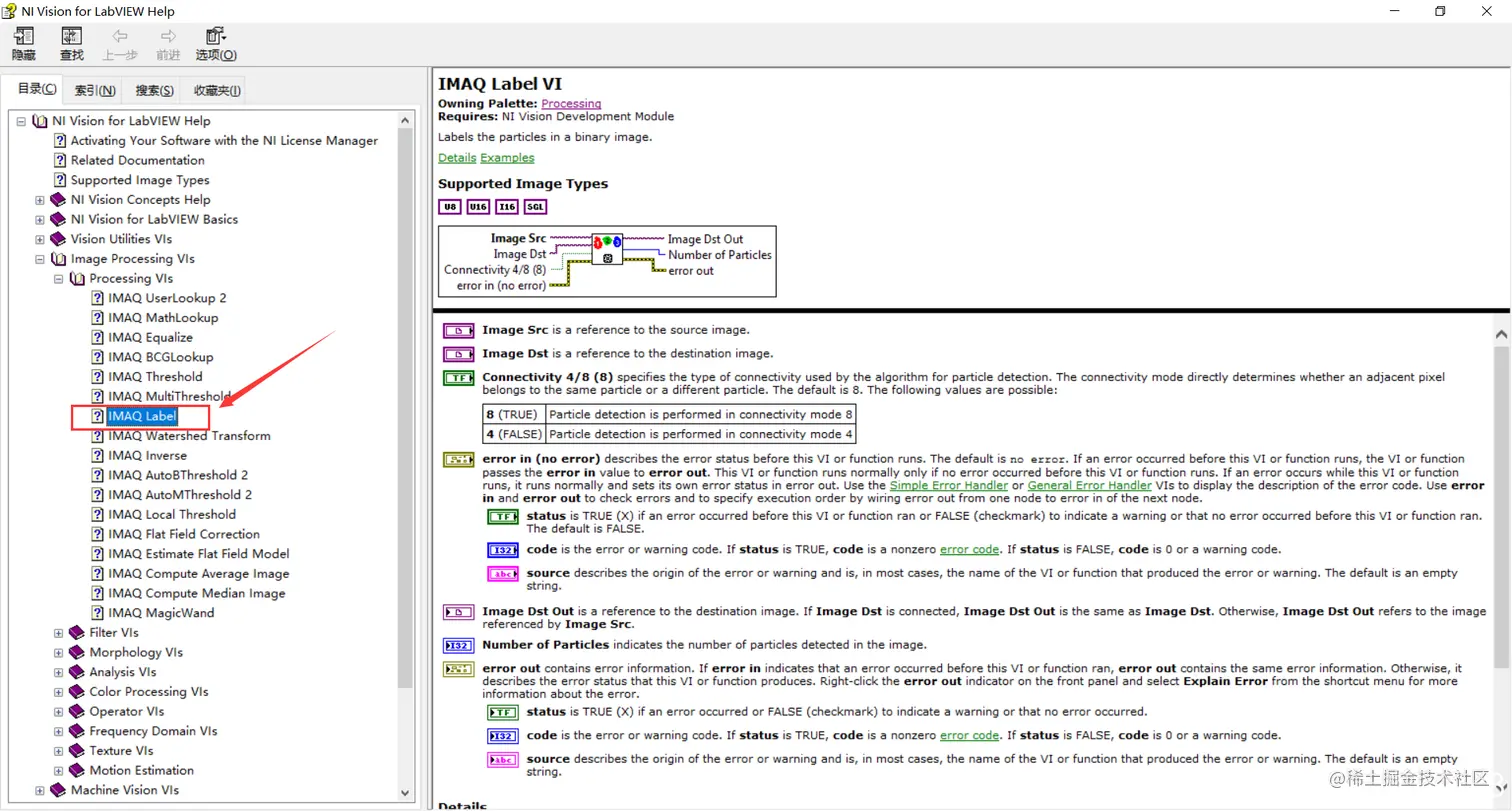Click the SGL image type icon

[536, 207]
